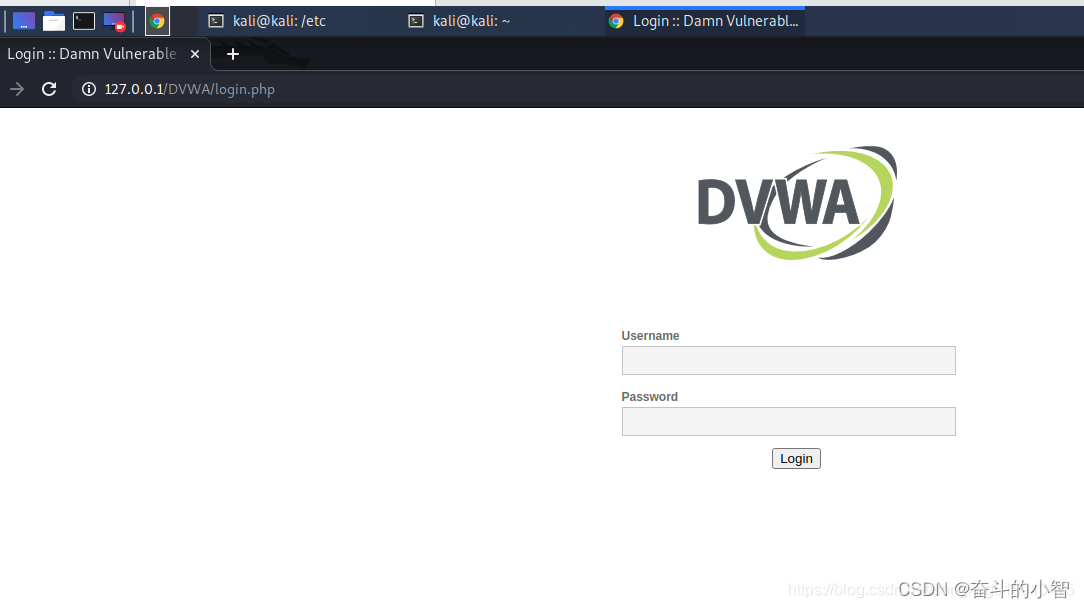Open a new browser tab
The width and height of the screenshot is (1084, 608).
coord(233,54)
